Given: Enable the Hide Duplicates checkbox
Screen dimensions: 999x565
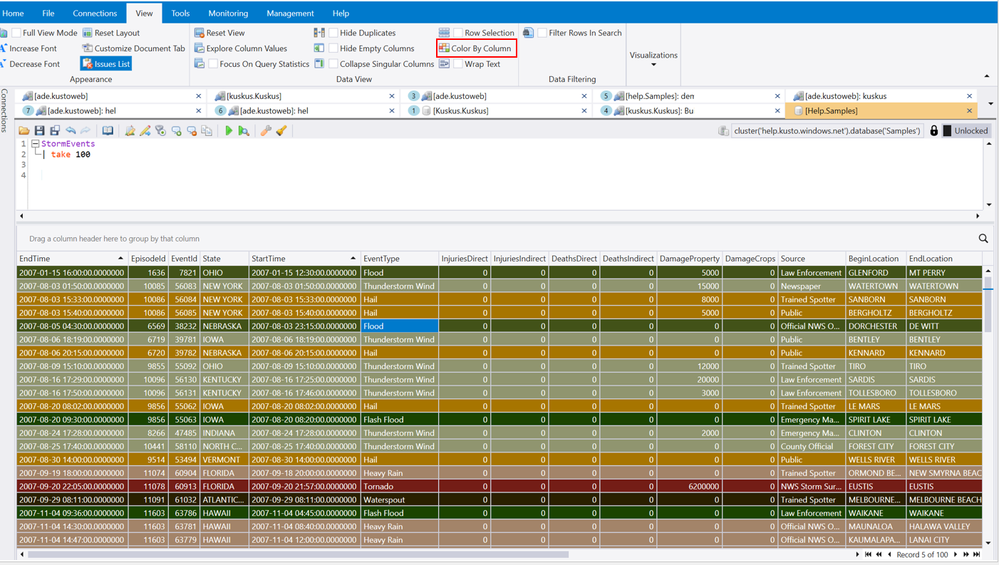Looking at the screenshot, I should click(333, 32).
